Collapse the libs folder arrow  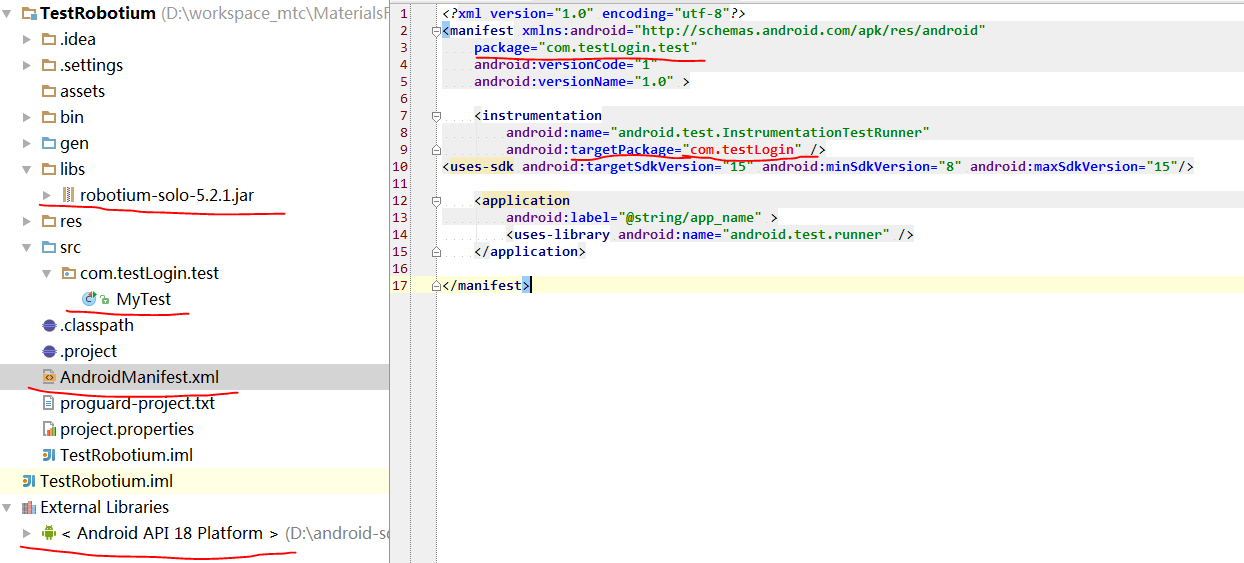(x=27, y=170)
